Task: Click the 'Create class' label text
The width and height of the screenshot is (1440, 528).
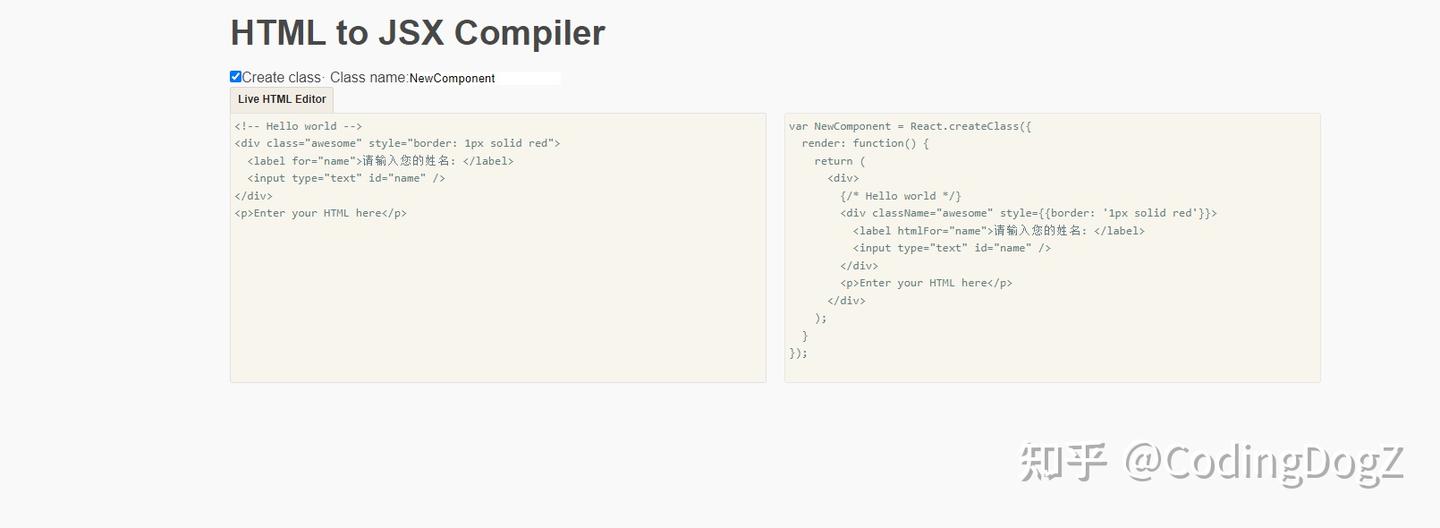Action: point(281,77)
